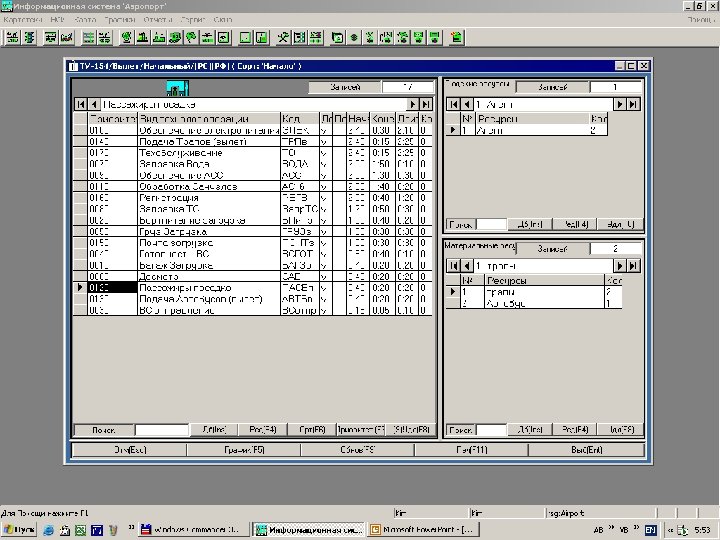Viewport: 720px width, 540px height.
Task: Select the row 'Заправка Вода'
Action: coord(253,164)
